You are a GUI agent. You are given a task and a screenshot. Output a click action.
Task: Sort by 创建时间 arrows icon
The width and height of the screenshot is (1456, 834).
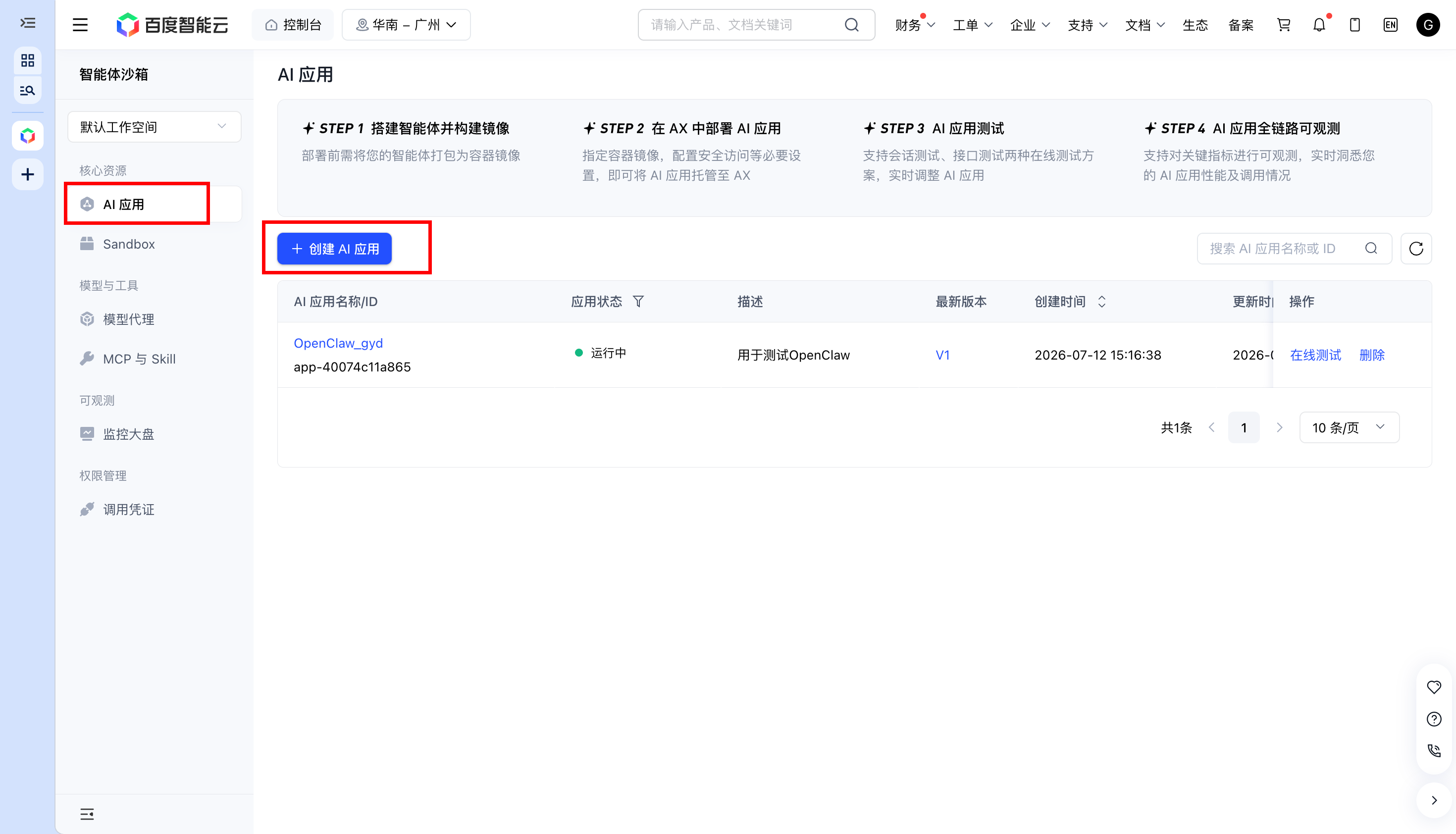[1101, 301]
